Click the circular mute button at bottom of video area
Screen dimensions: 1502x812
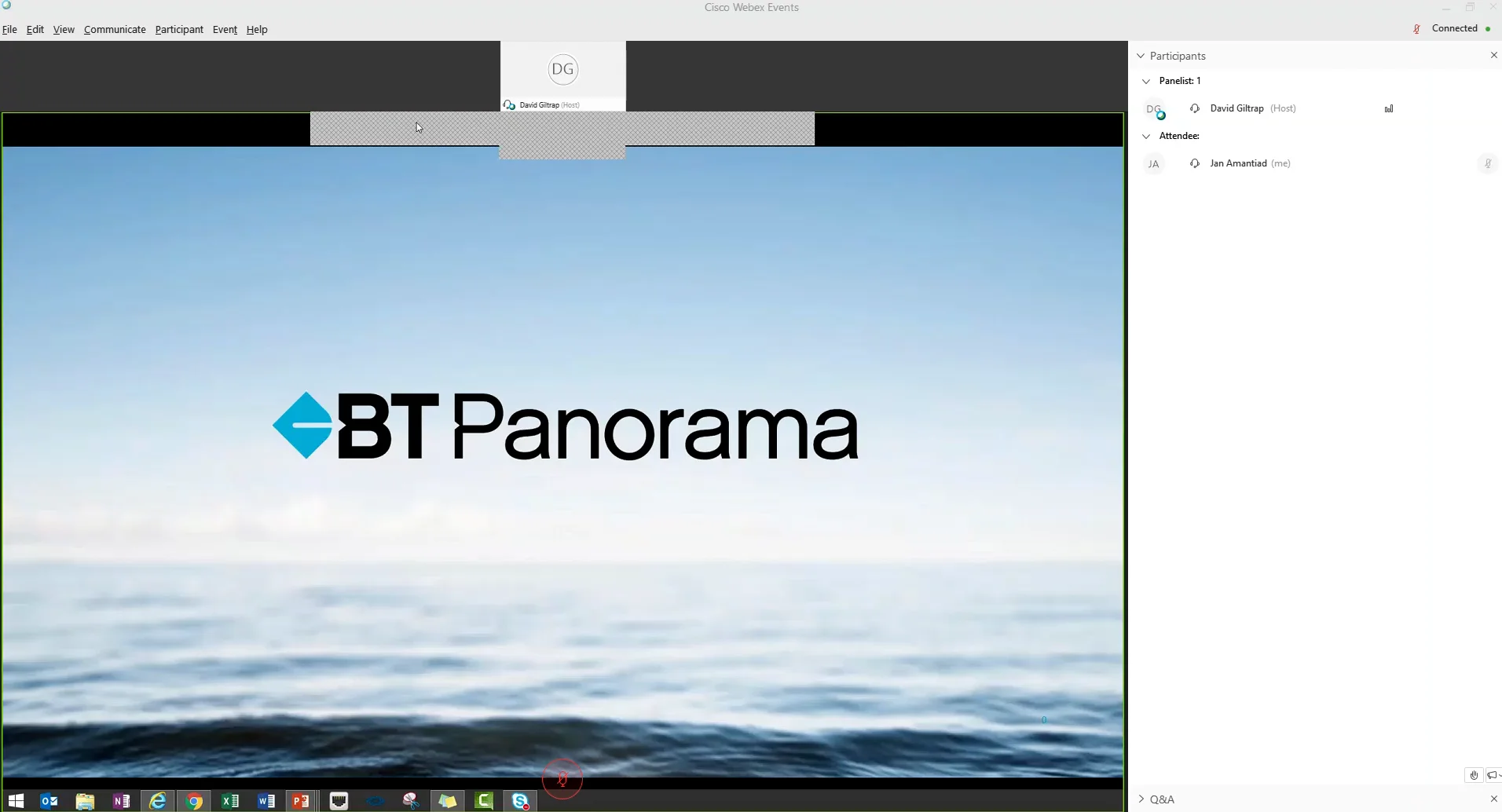(x=562, y=778)
